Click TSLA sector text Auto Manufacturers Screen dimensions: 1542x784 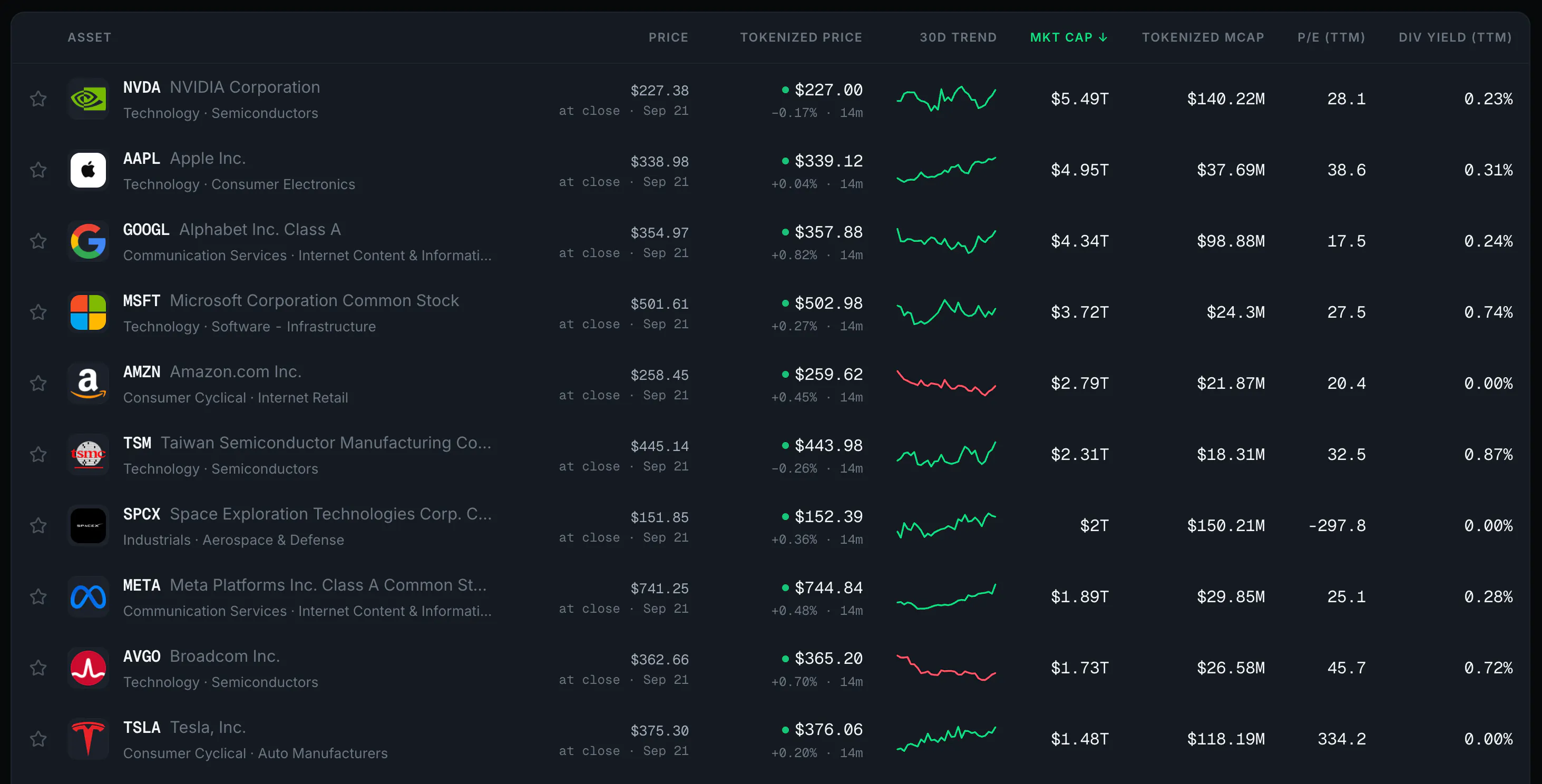pyautogui.click(x=323, y=753)
